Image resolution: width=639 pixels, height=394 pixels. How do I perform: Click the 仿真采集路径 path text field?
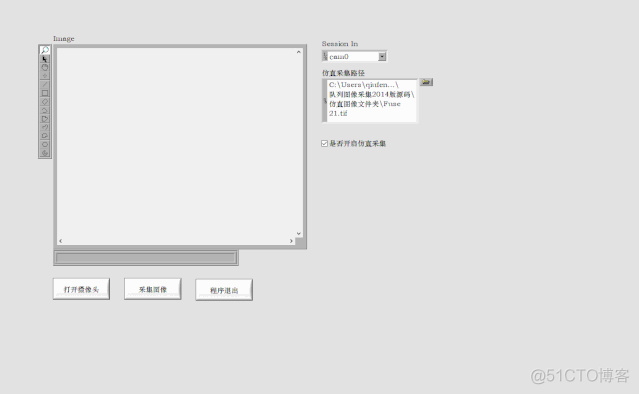pyautogui.click(x=372, y=100)
